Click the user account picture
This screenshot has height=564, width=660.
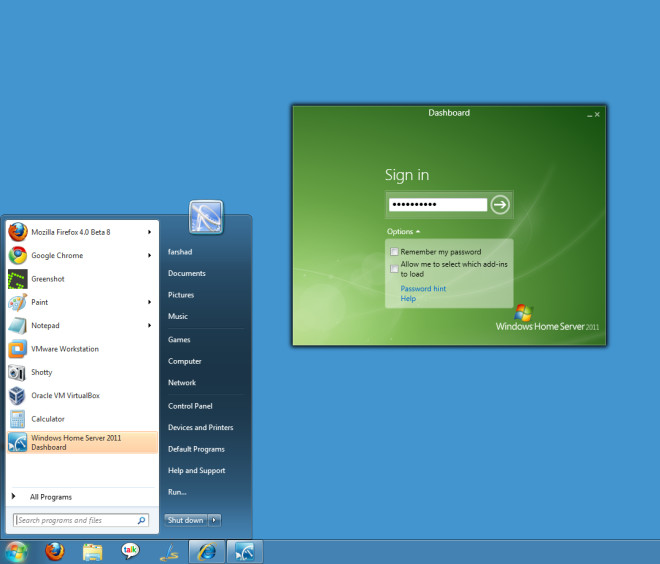[x=206, y=217]
